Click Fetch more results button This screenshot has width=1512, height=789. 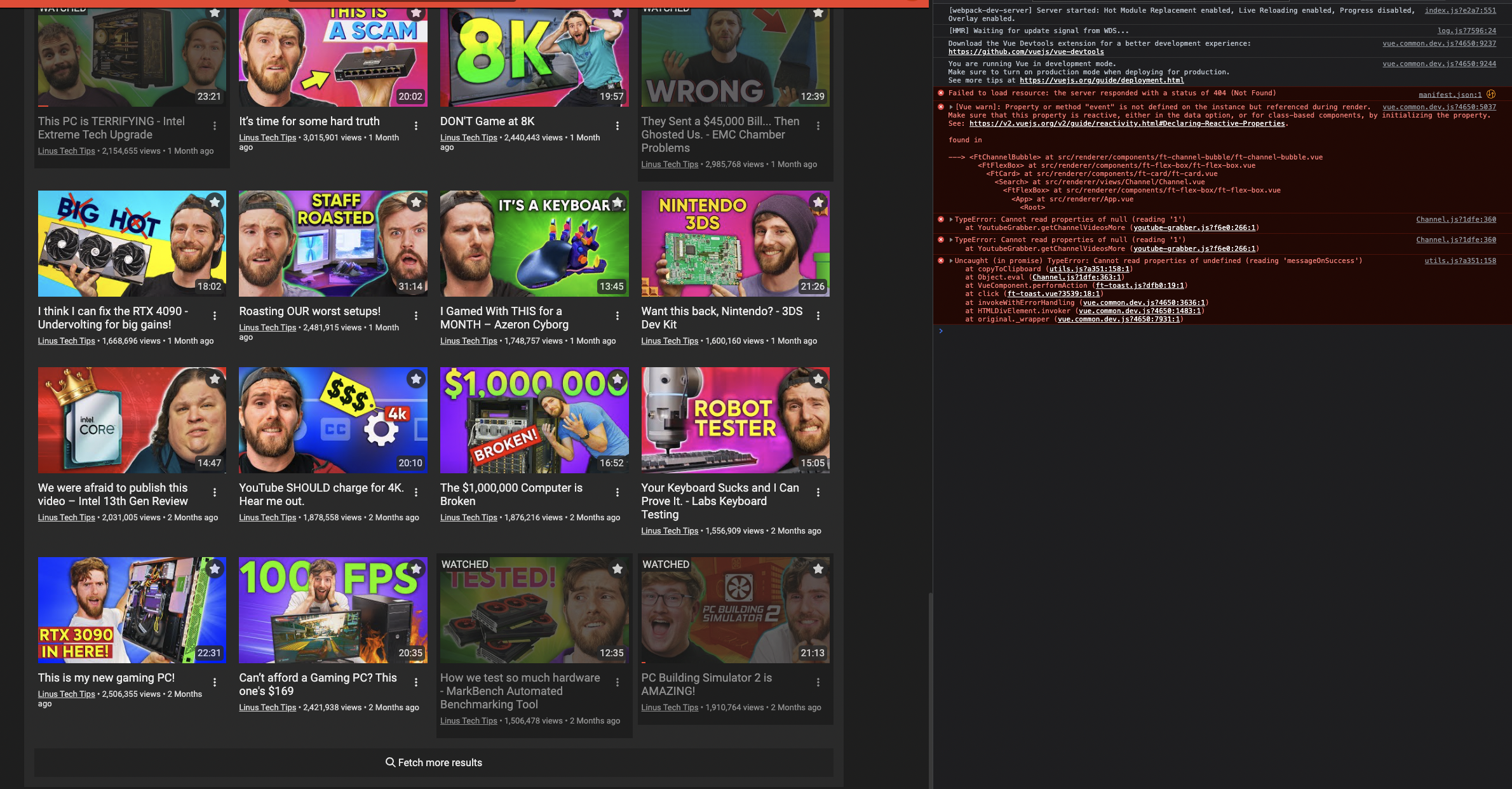434,762
